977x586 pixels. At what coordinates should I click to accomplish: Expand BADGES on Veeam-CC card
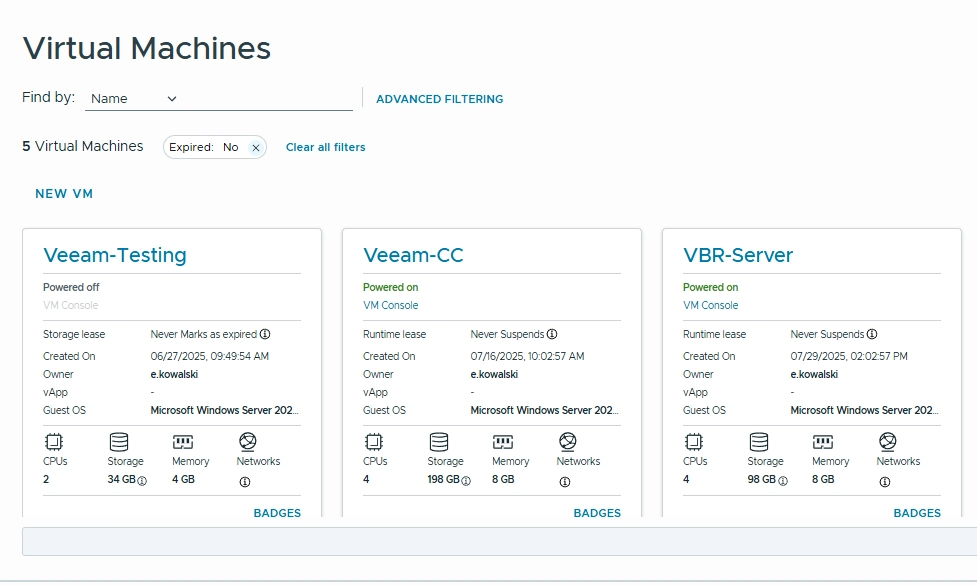(x=597, y=513)
